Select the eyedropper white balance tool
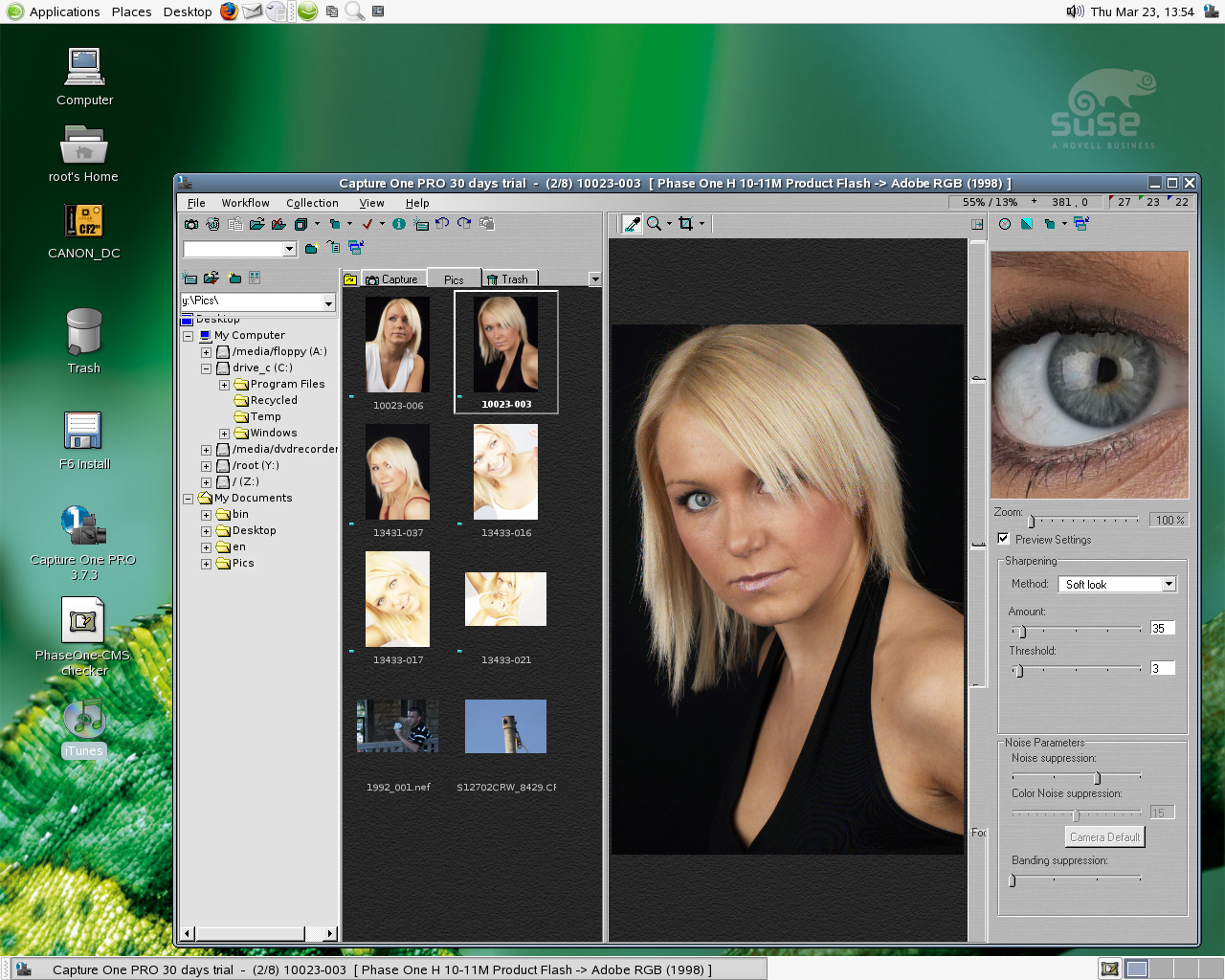 632,224
